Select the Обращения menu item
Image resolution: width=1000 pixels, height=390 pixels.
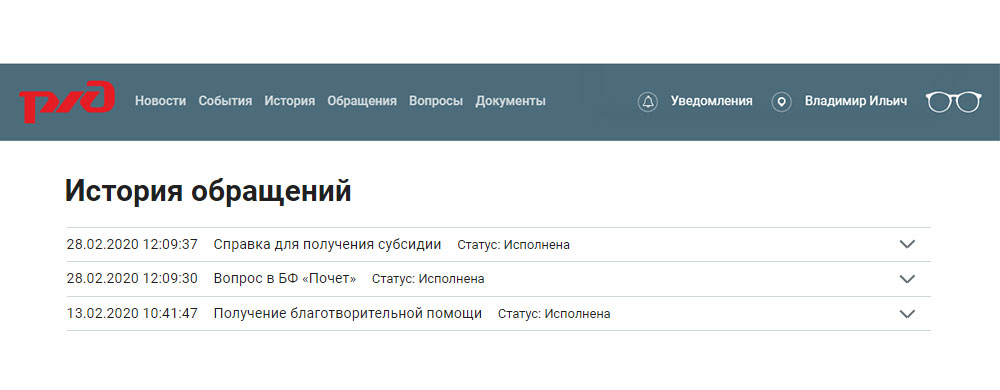[362, 101]
